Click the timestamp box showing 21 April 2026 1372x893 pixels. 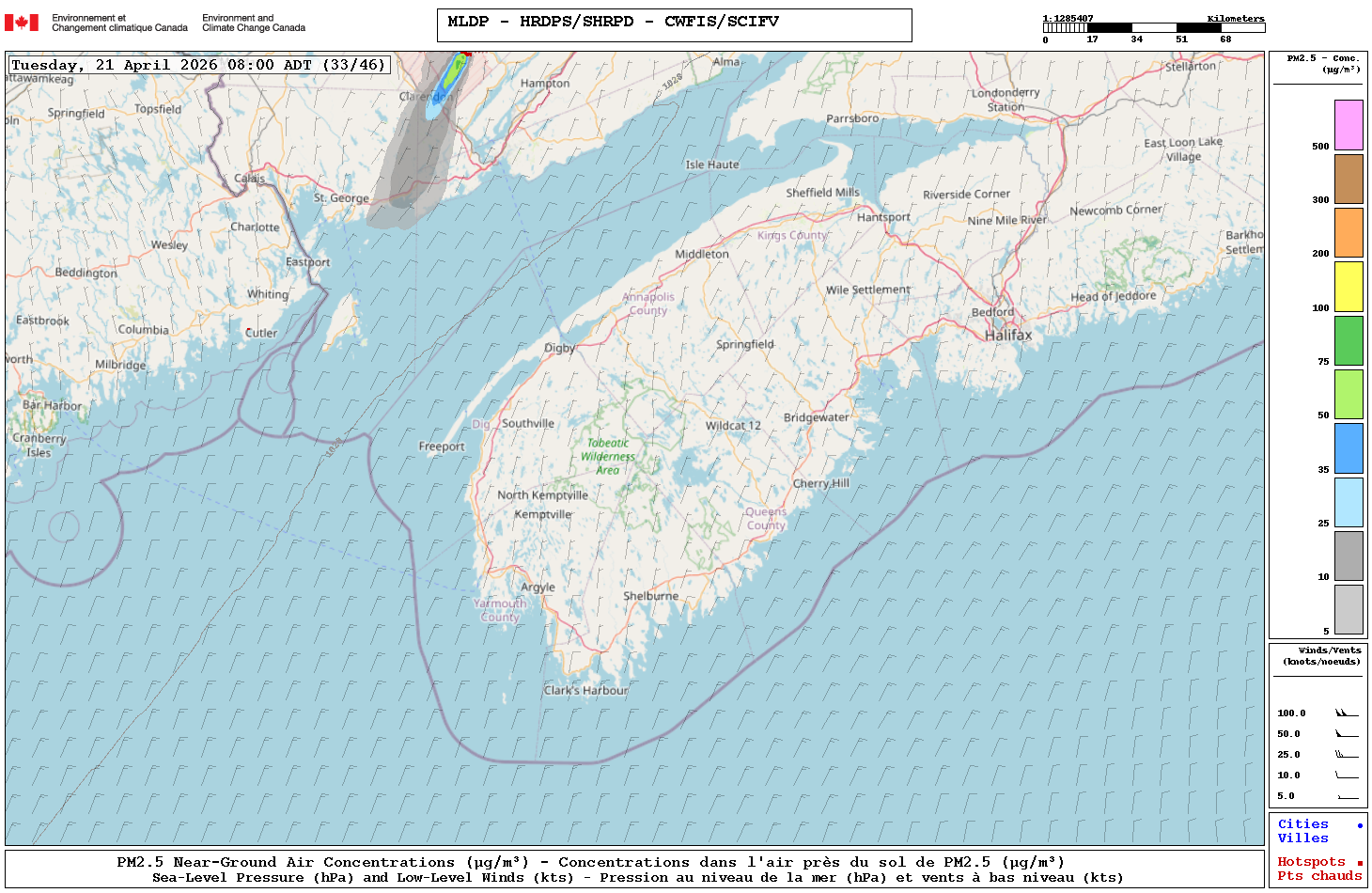198,65
